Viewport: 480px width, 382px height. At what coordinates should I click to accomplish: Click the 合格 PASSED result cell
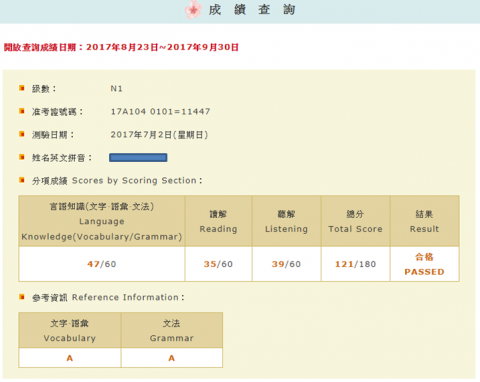(x=425, y=264)
